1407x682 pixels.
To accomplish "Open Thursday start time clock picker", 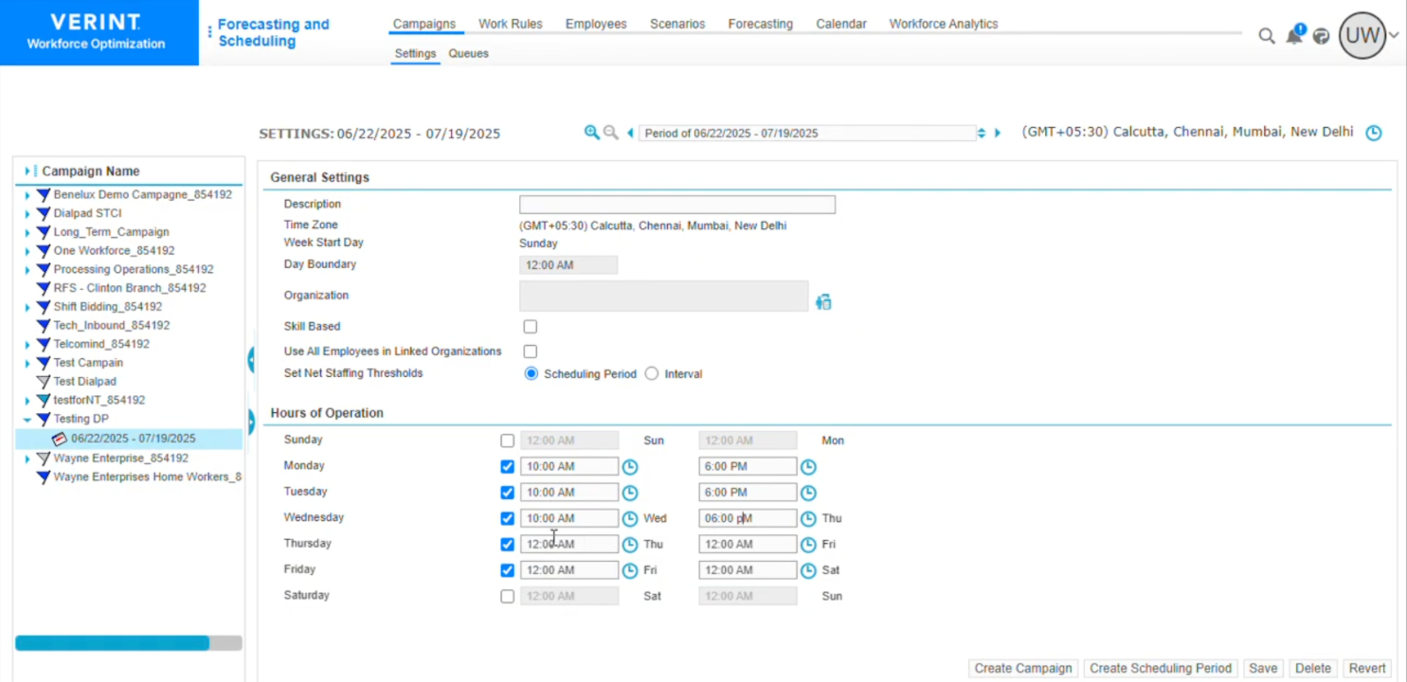I will click(x=630, y=545).
